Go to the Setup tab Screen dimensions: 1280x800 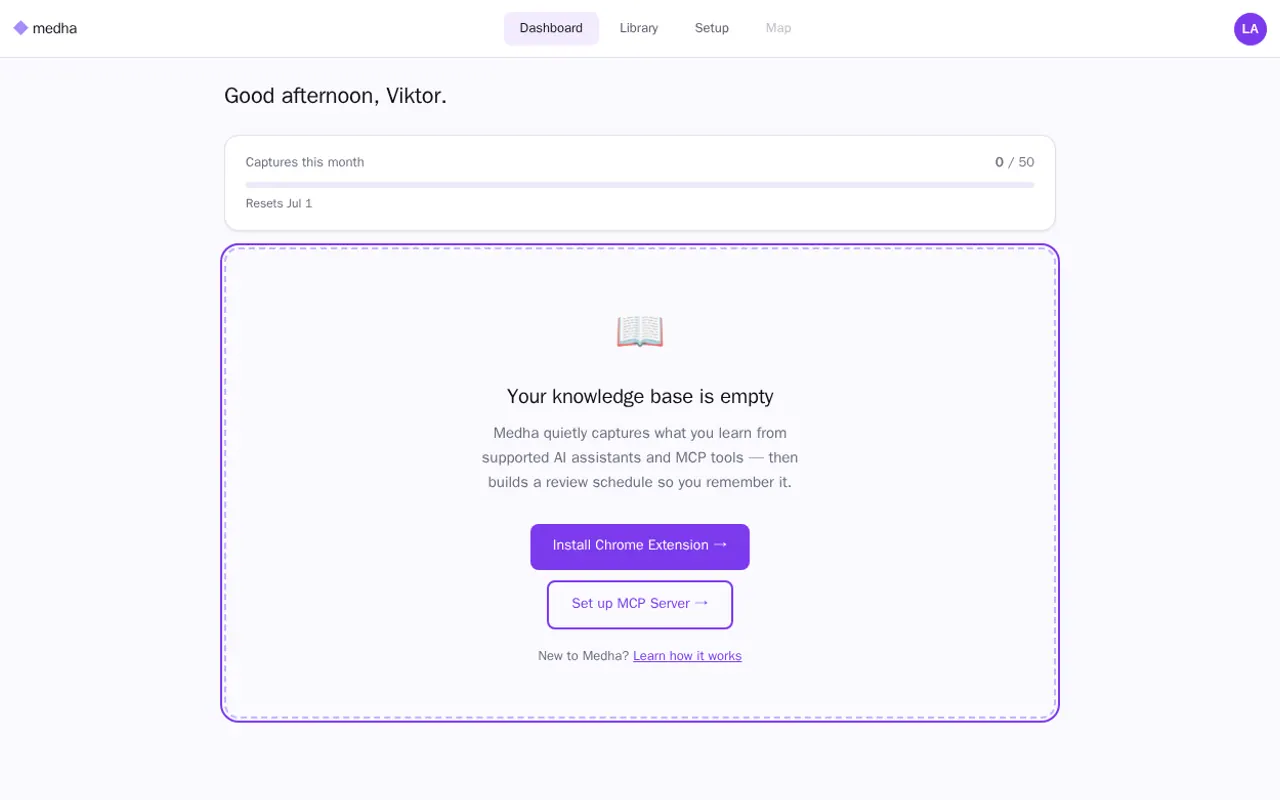tap(712, 28)
